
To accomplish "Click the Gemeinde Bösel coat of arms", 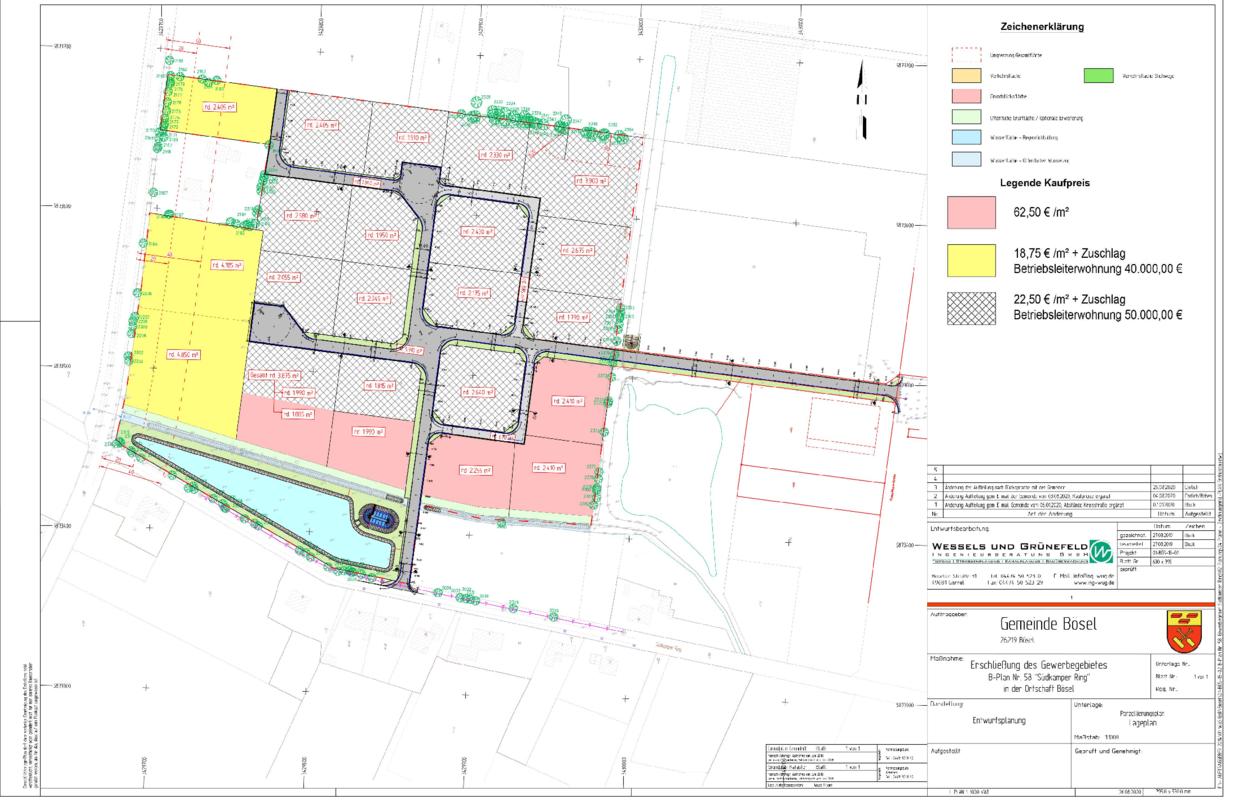I will coord(1182,632).
